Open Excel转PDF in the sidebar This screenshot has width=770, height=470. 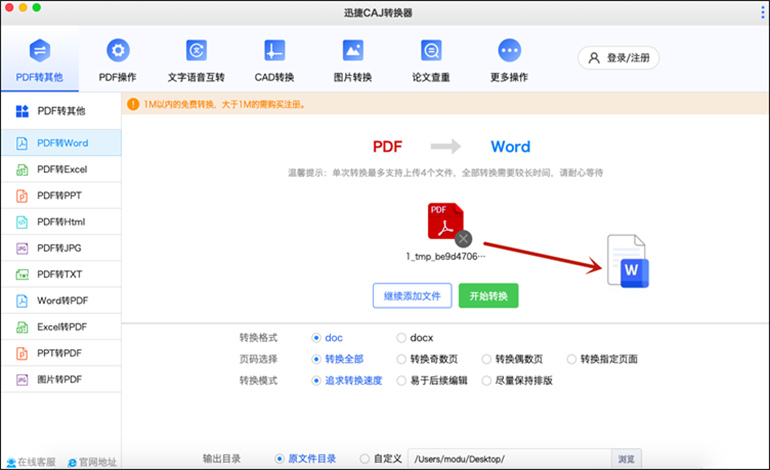point(61,327)
